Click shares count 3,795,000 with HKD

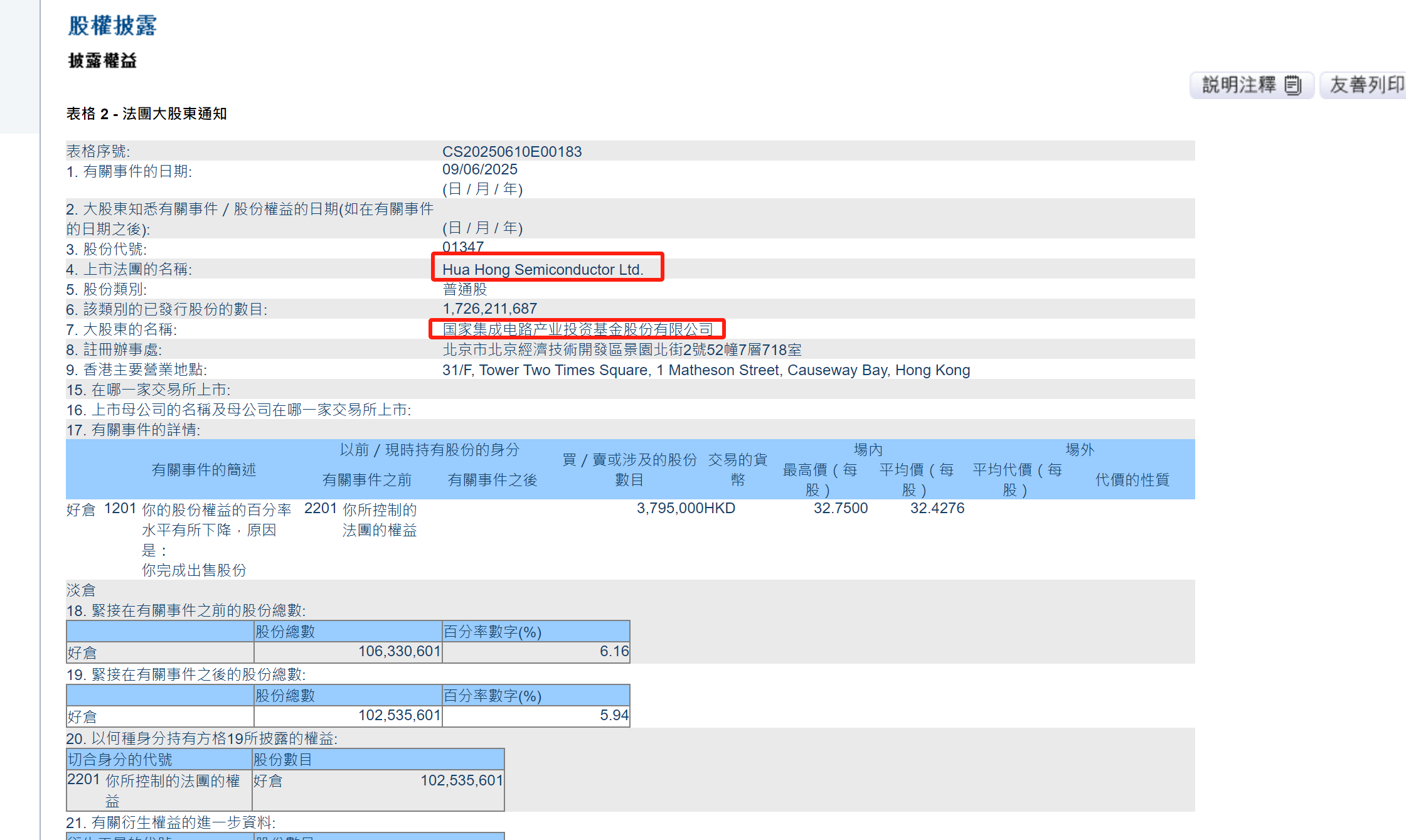tap(686, 508)
